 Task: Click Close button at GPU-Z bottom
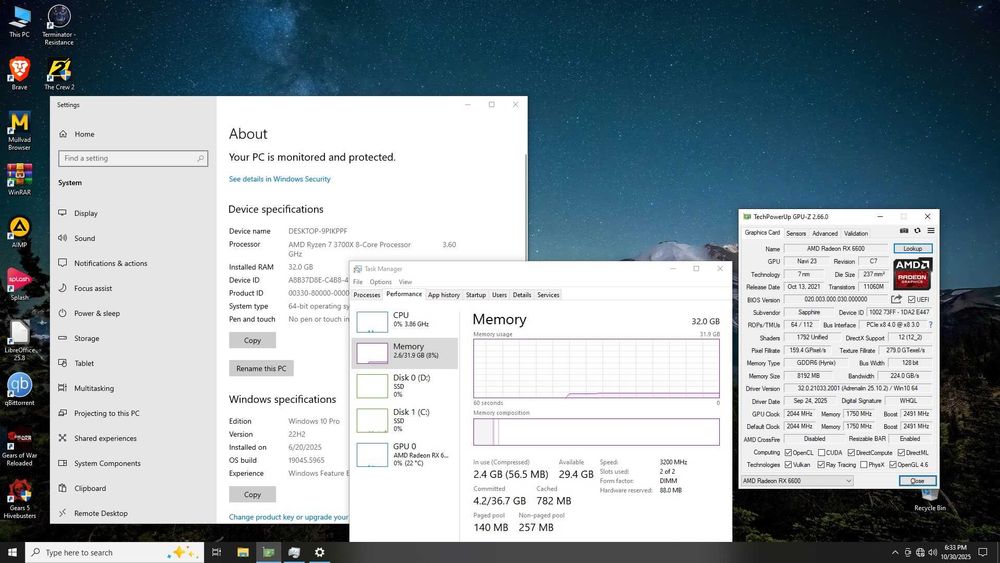tap(917, 481)
